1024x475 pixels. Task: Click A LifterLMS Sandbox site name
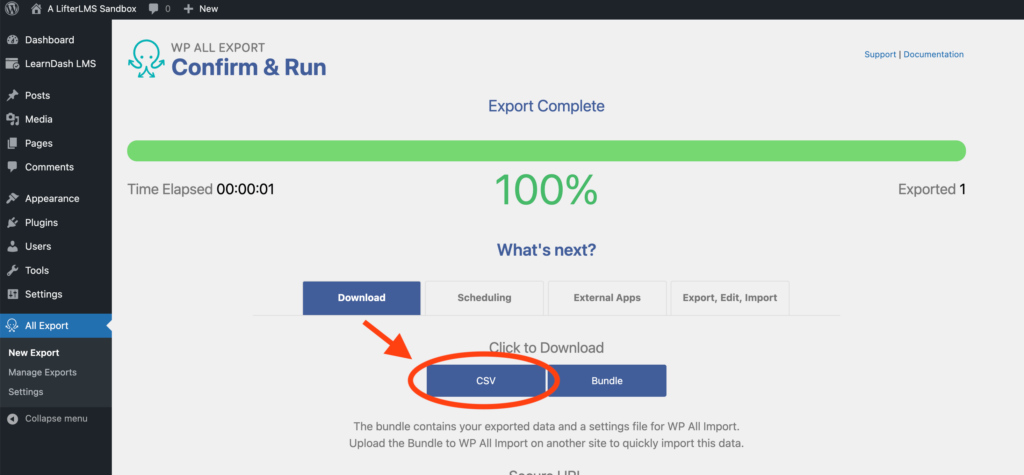coord(91,9)
